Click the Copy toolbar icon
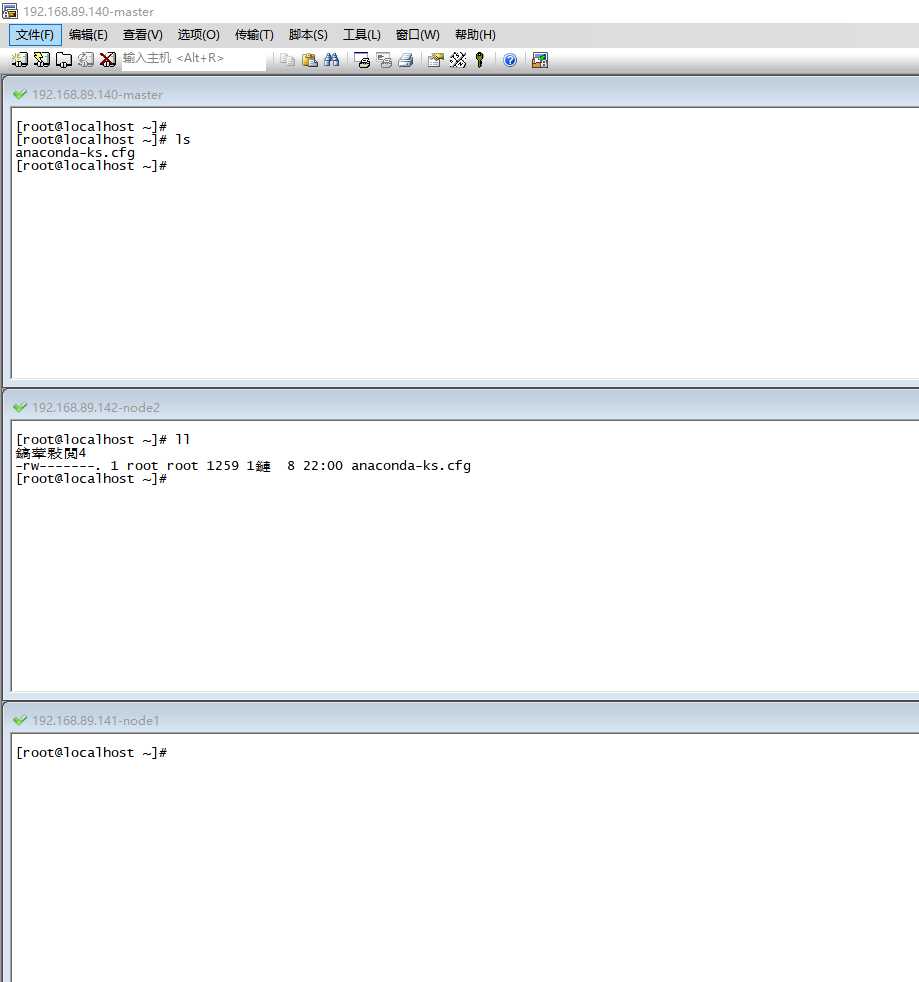The width and height of the screenshot is (919, 982). (287, 59)
